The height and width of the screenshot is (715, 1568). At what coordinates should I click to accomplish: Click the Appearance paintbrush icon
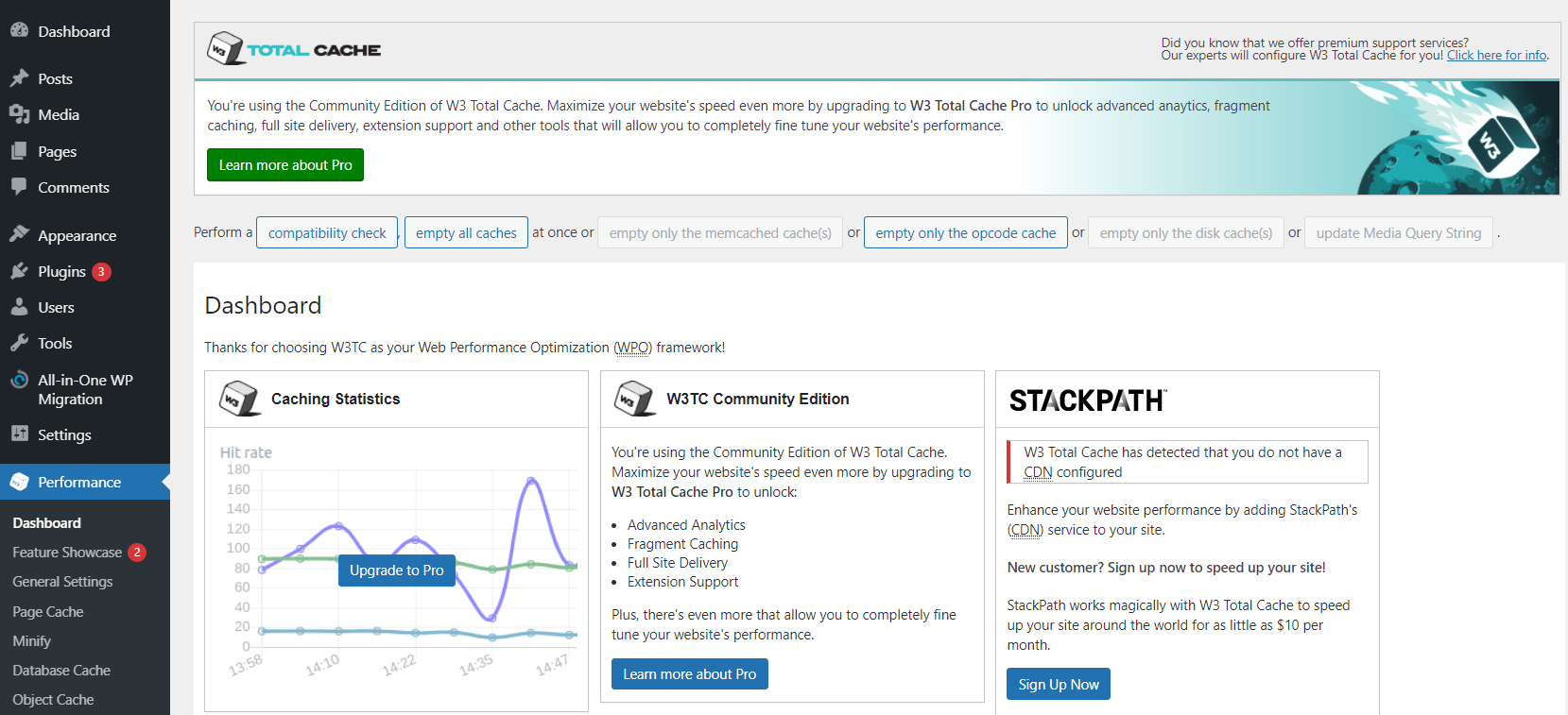[19, 235]
